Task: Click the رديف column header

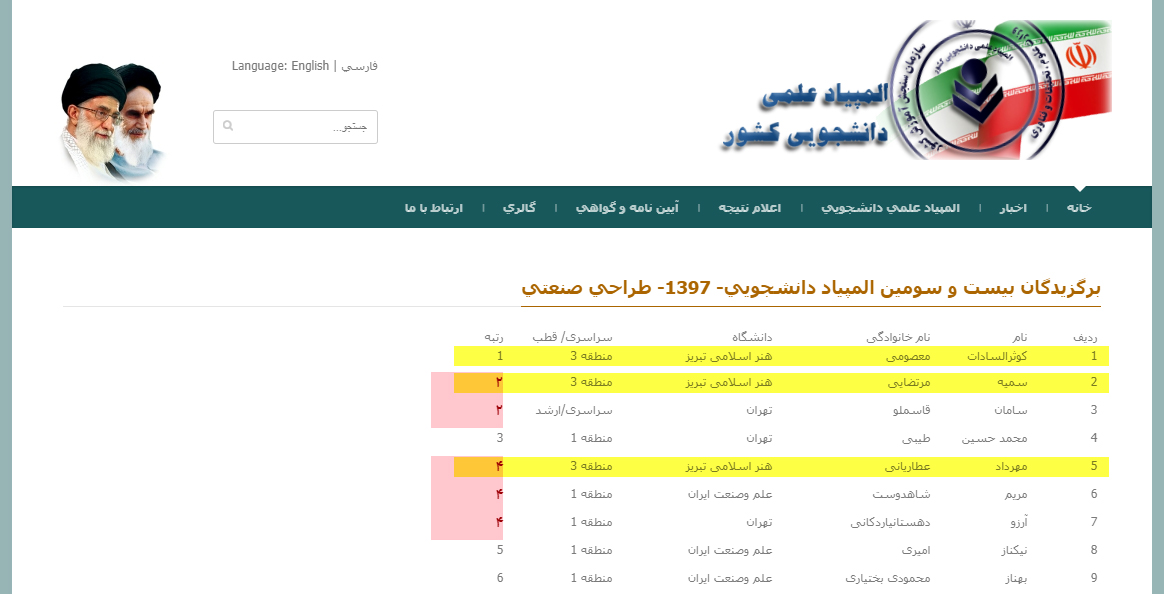Action: point(1085,338)
